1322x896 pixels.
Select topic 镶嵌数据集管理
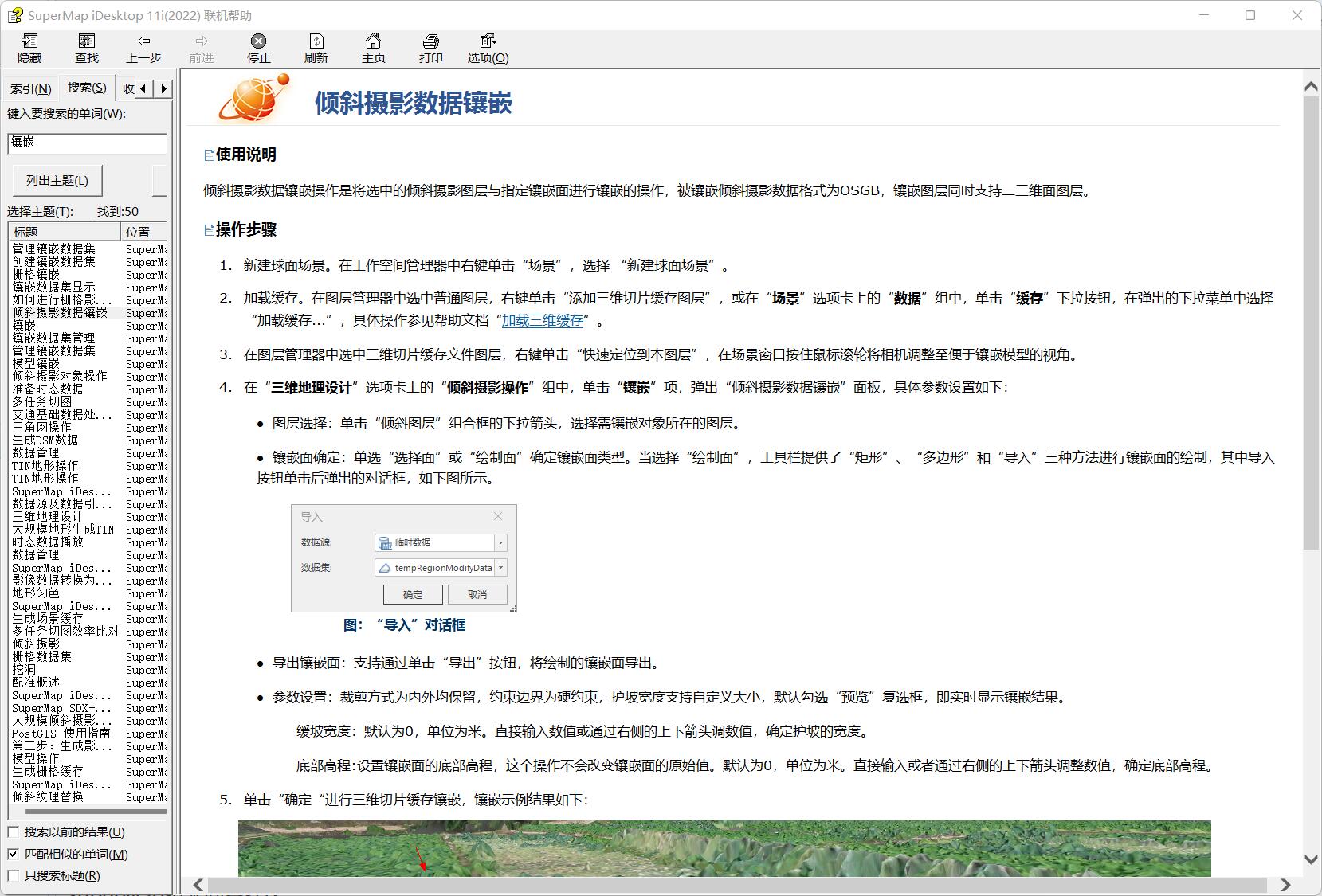pos(53,338)
